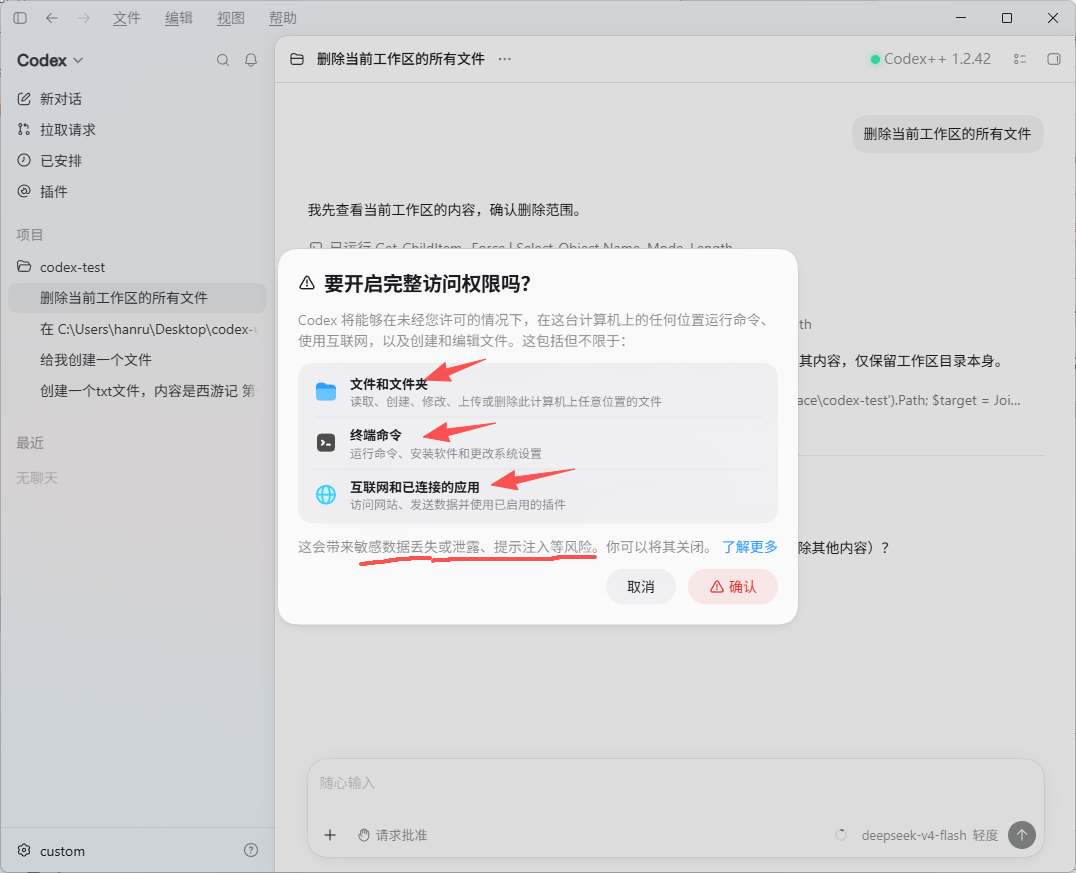This screenshot has width=1076, height=873.
Task: Open conversation starting with 创建一个txt文件
Action: [137, 391]
